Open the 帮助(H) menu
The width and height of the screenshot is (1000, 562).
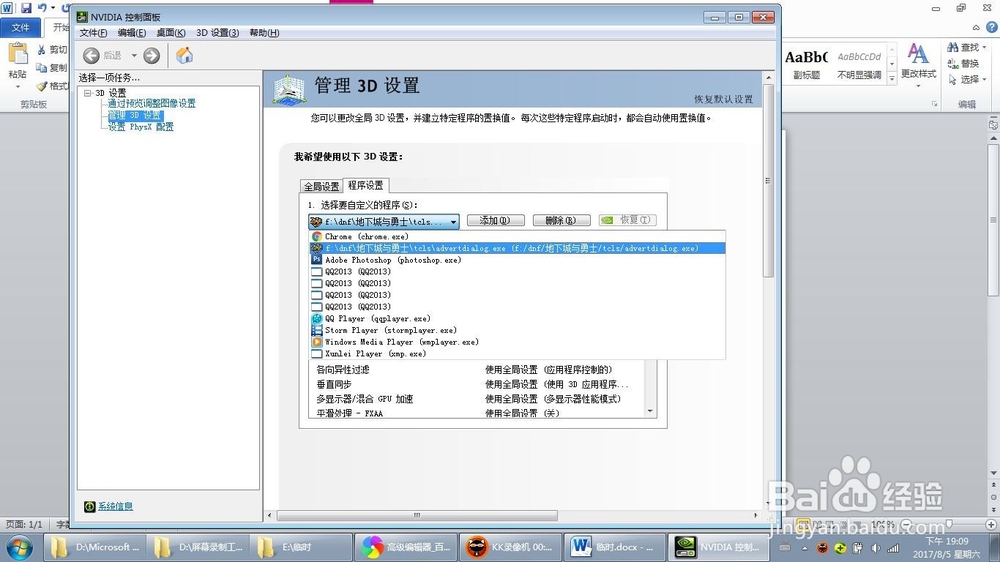tap(264, 33)
